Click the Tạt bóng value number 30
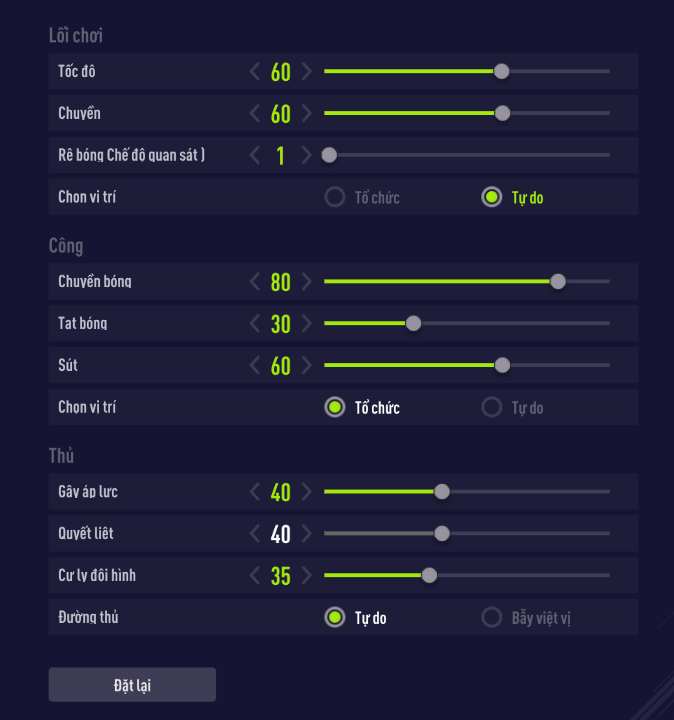 (281, 324)
